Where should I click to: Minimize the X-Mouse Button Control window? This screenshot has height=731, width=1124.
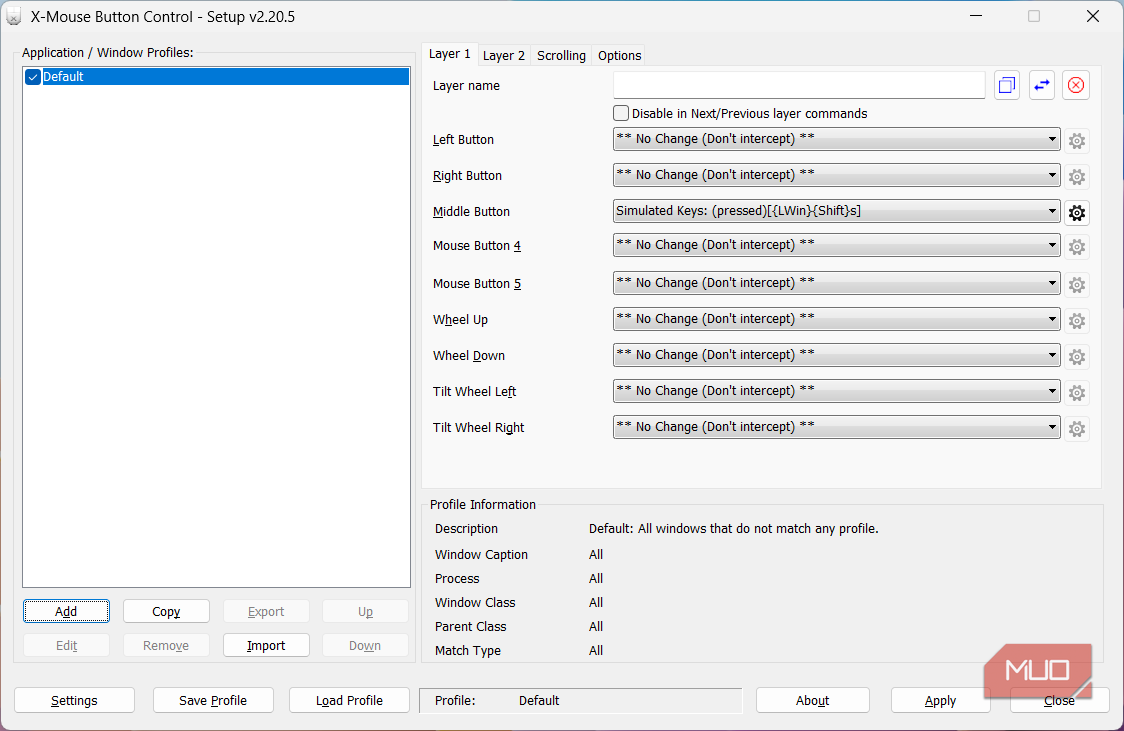[976, 16]
